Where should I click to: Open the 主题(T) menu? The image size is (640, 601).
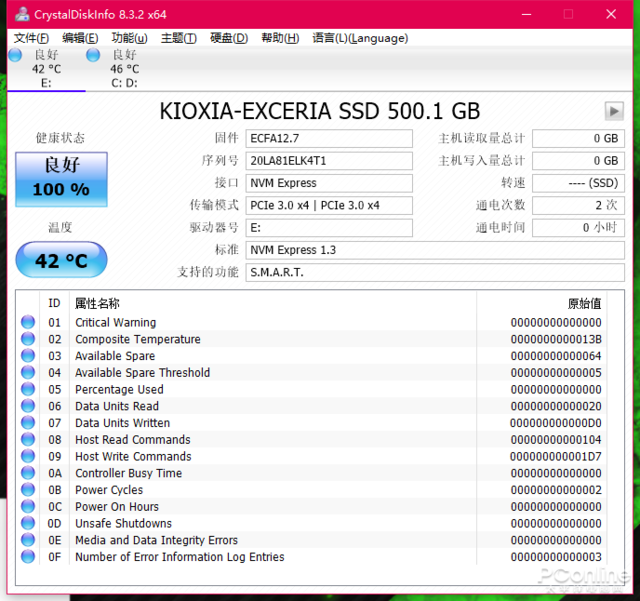coord(178,38)
